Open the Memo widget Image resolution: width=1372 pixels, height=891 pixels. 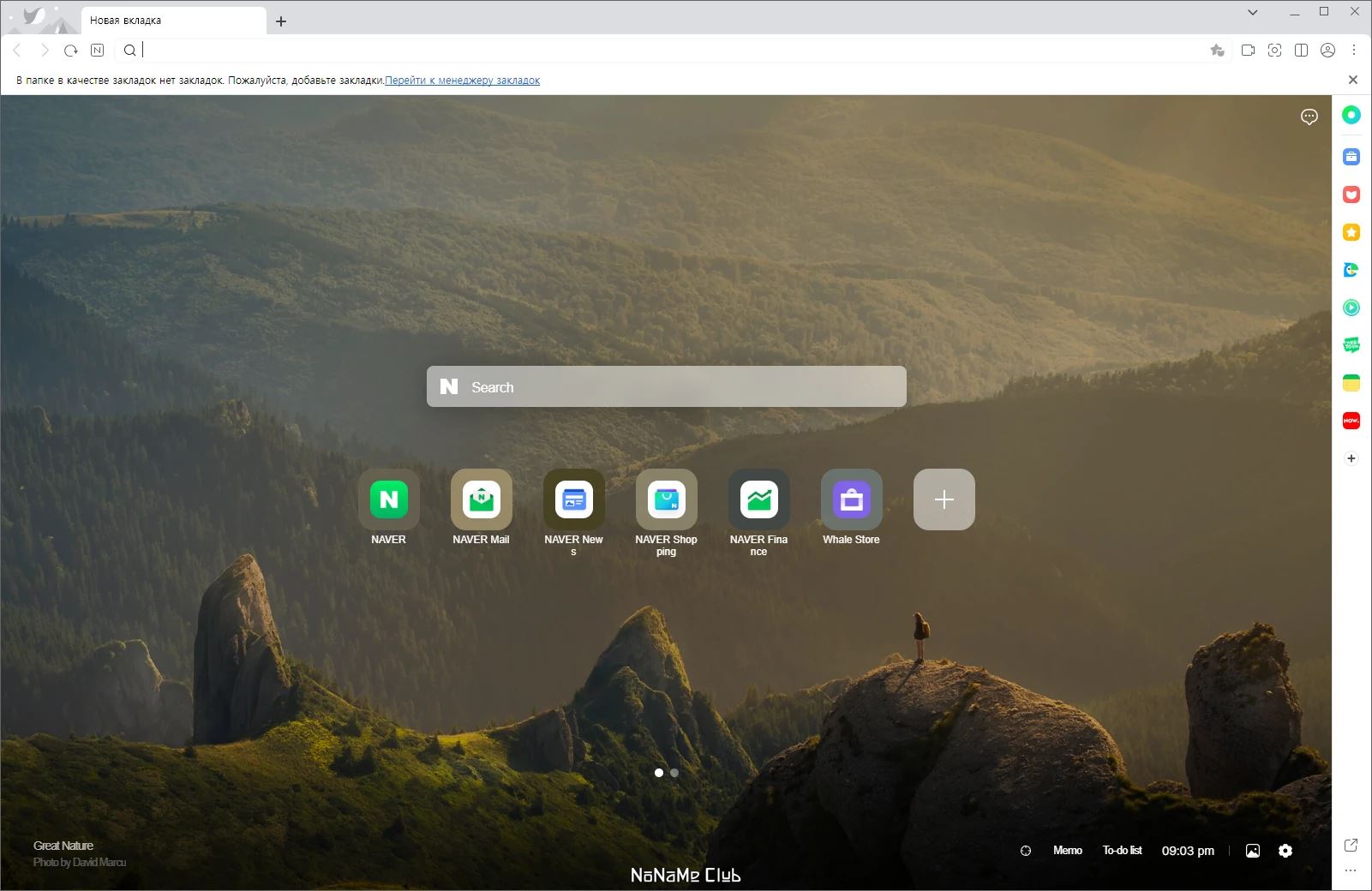(x=1067, y=851)
